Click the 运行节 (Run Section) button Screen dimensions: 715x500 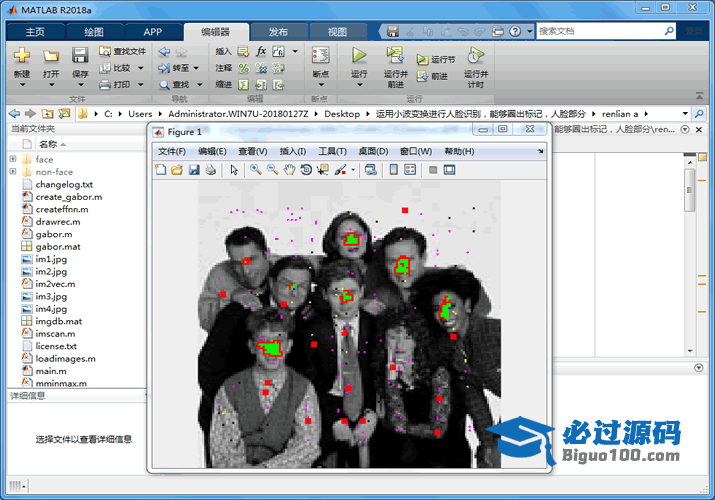click(x=436, y=59)
